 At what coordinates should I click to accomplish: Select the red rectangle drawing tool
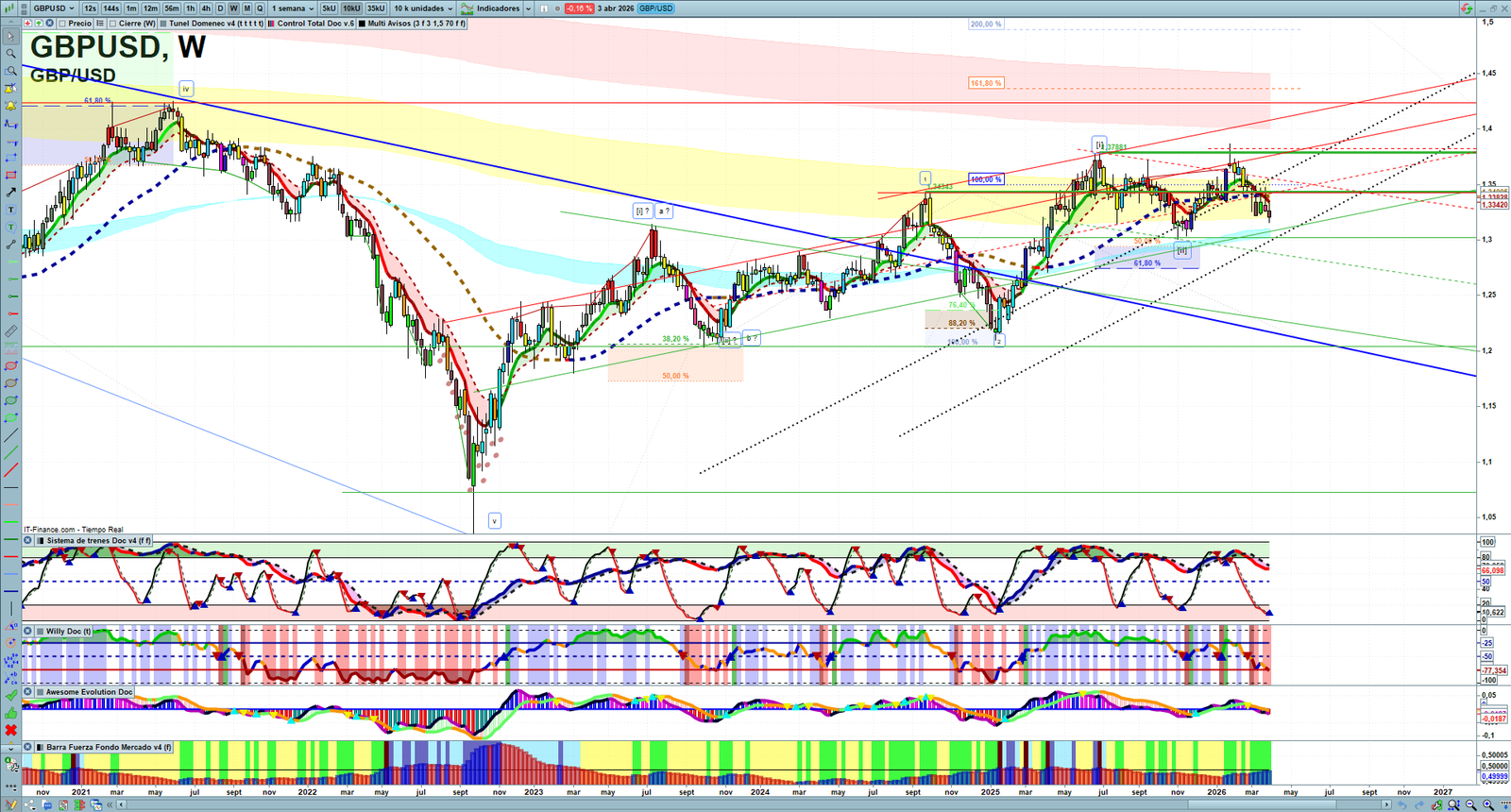[x=10, y=175]
